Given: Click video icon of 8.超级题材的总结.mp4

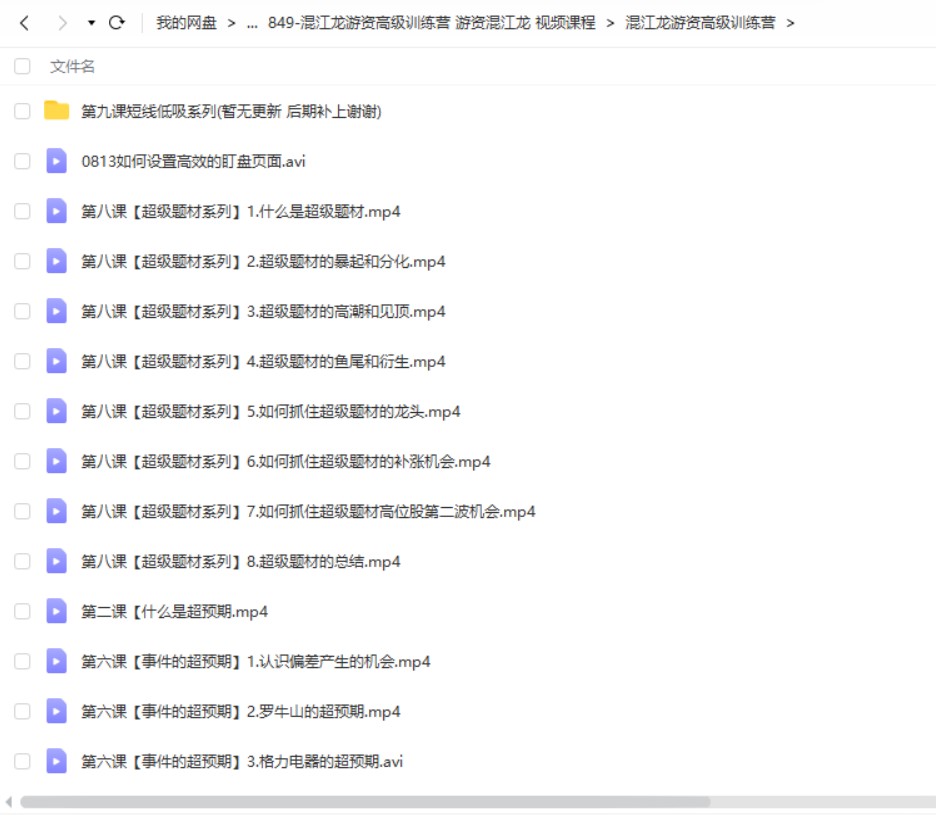Looking at the screenshot, I should point(57,562).
